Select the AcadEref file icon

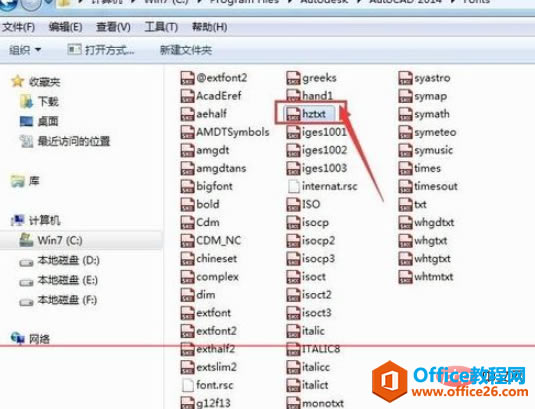click(187, 96)
